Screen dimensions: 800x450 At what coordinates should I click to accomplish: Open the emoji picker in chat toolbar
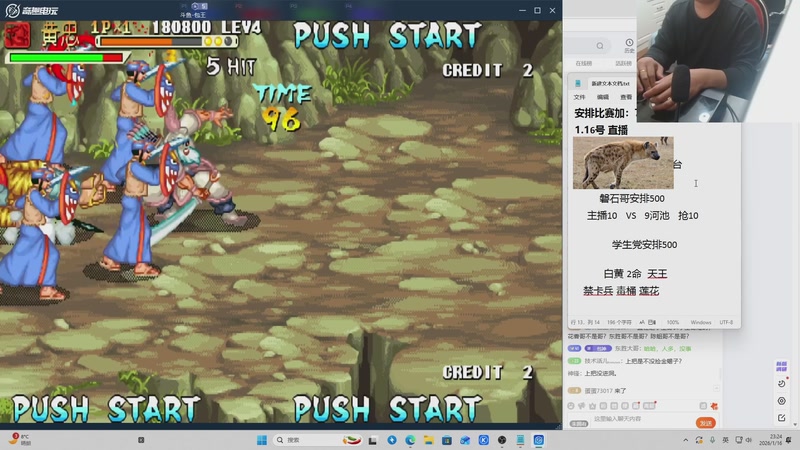click(571, 406)
